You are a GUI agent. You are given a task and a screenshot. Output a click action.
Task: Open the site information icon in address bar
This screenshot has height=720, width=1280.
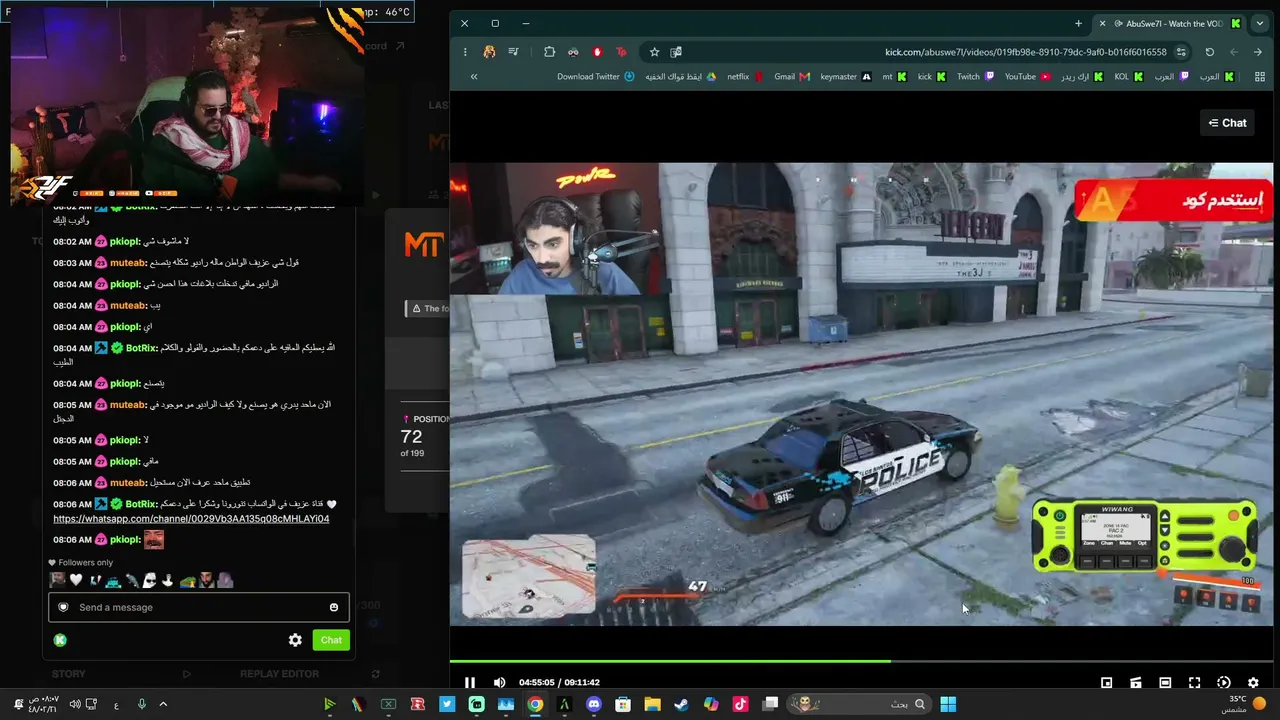[x=1181, y=52]
